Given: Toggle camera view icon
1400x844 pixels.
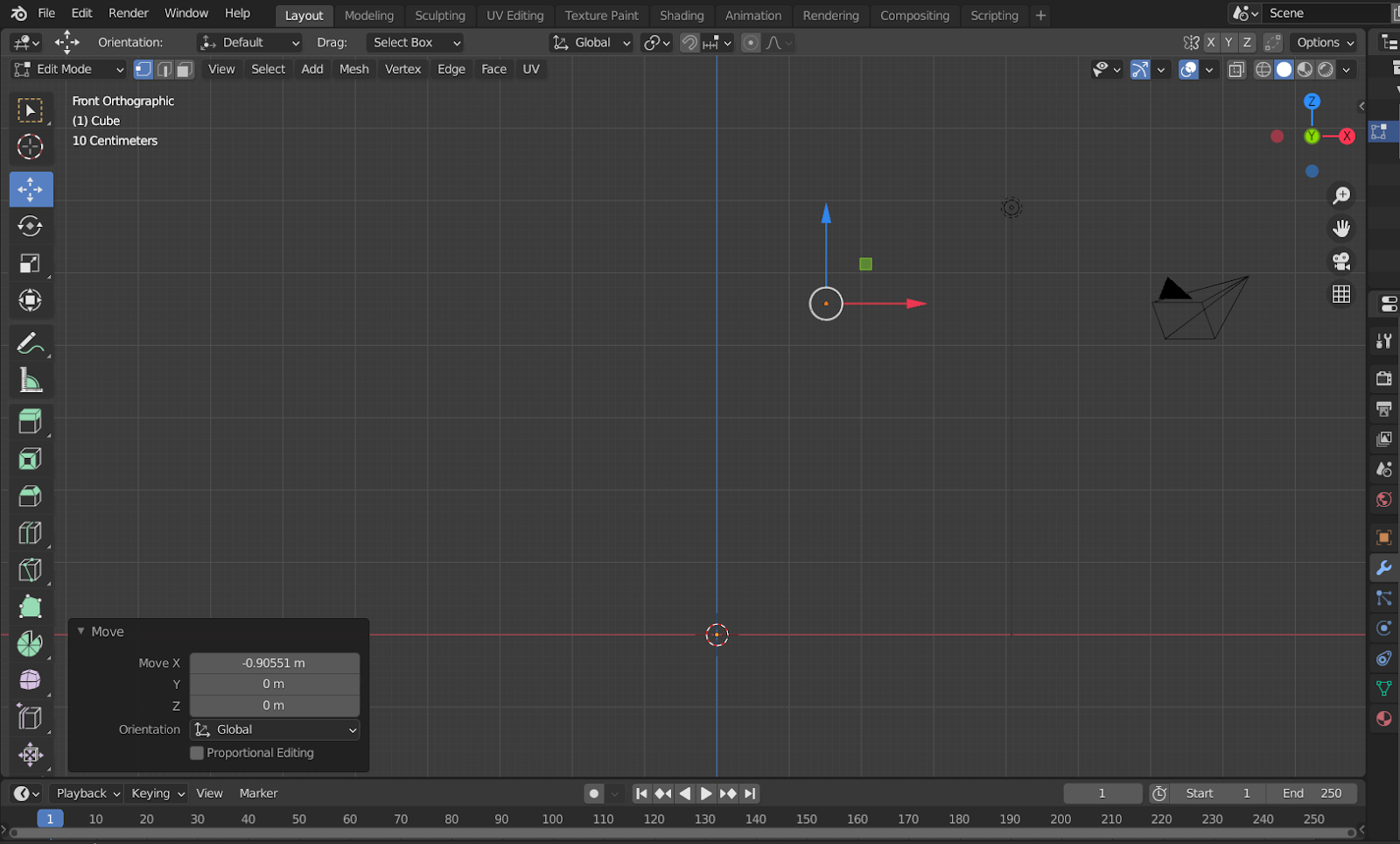Looking at the screenshot, I should click(1341, 261).
